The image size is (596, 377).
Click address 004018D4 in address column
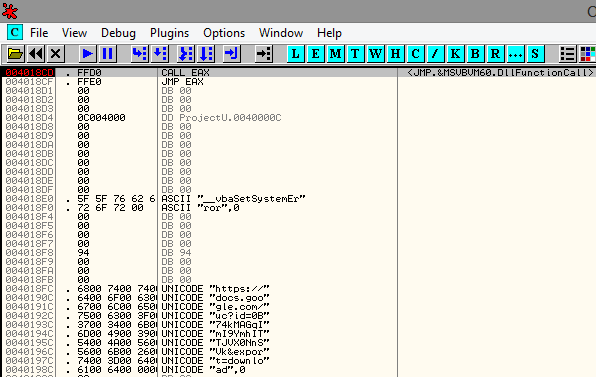point(30,117)
